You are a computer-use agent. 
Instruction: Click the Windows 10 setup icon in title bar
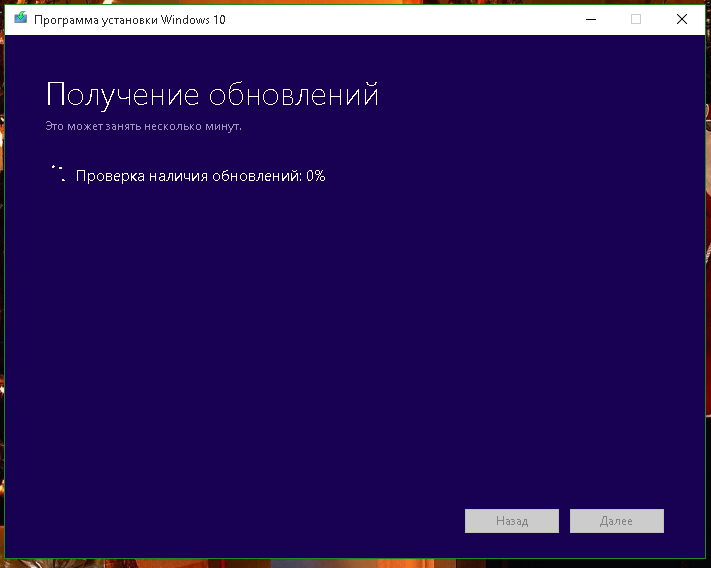(20, 19)
